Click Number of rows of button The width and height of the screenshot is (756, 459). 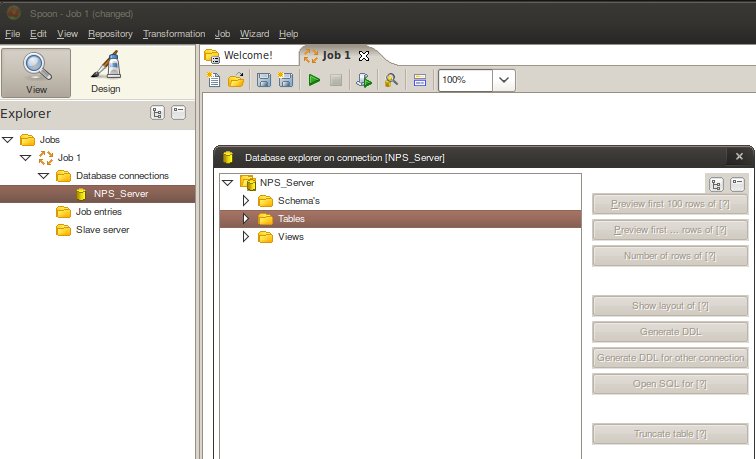pyautogui.click(x=670, y=256)
